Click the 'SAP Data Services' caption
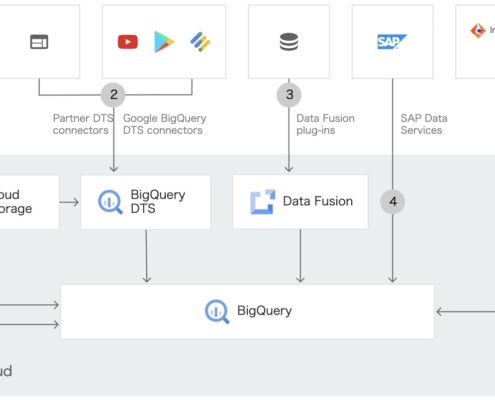 click(x=424, y=124)
